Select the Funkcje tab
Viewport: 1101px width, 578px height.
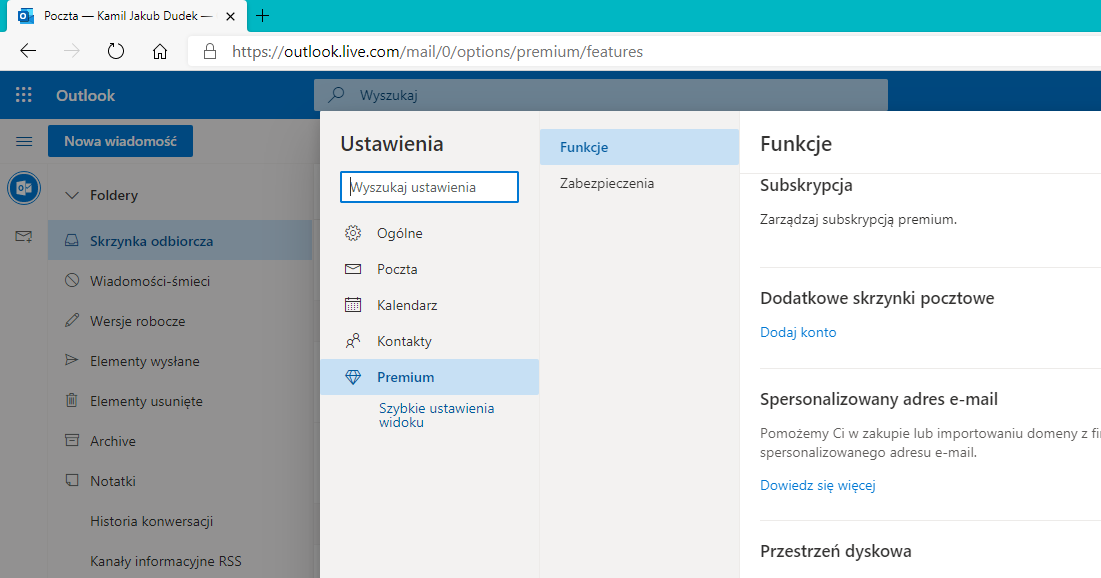(585, 147)
